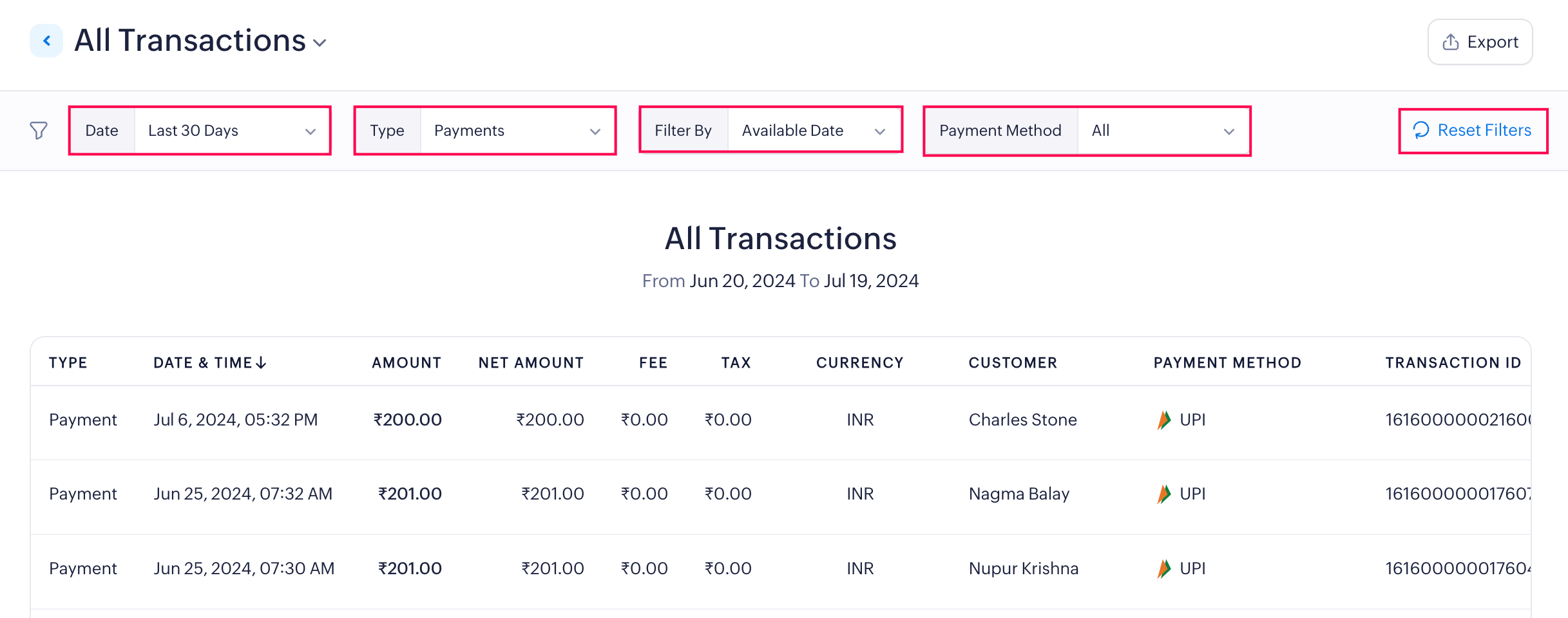The height and width of the screenshot is (618, 1568).
Task: Click the Amount column header
Action: pyautogui.click(x=406, y=363)
